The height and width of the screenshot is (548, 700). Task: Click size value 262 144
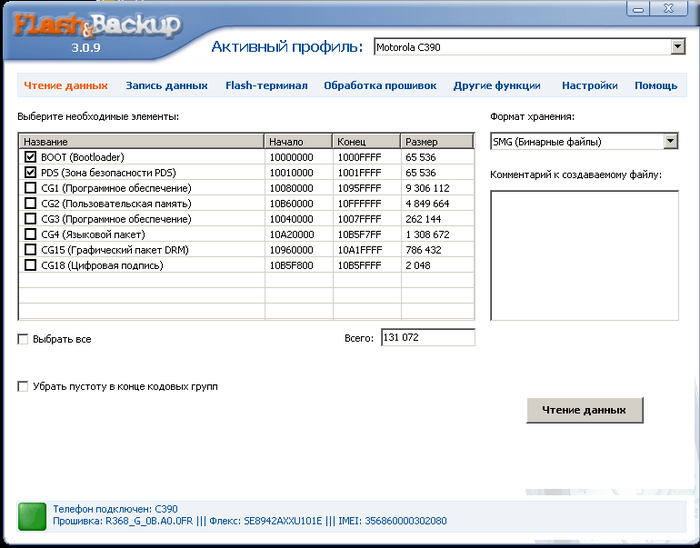(x=423, y=219)
